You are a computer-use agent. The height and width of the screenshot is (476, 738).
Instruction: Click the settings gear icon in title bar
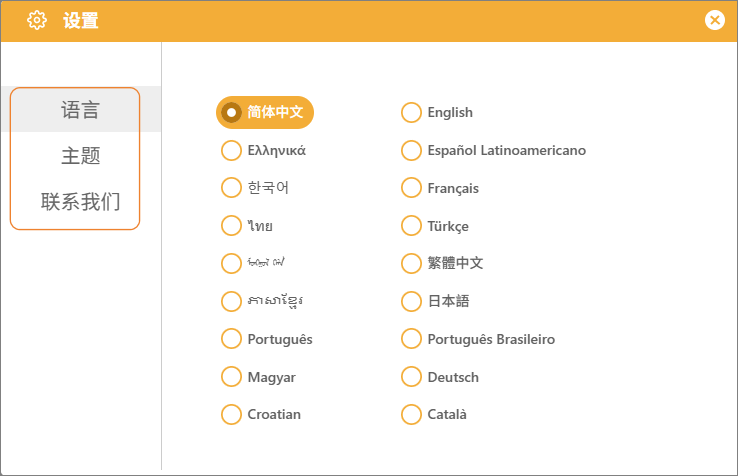click(x=37, y=20)
